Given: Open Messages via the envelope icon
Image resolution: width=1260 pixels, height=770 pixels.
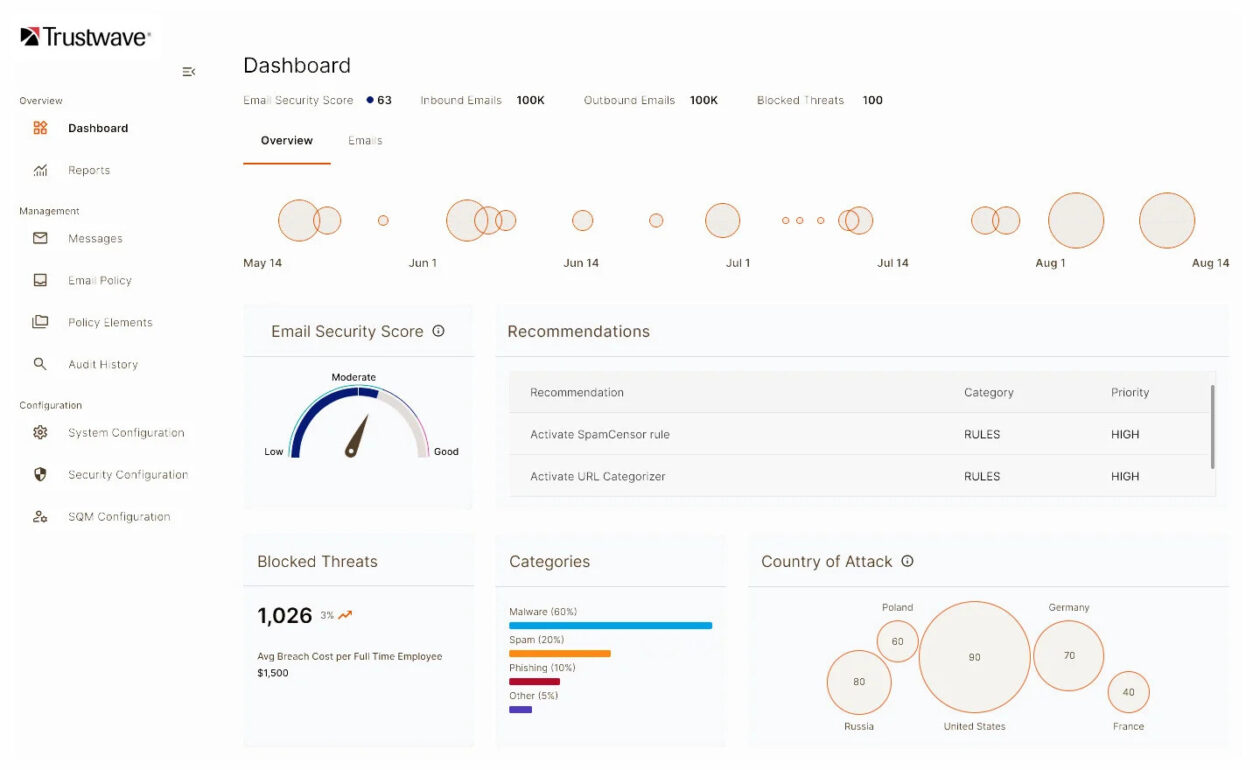Looking at the screenshot, I should 40,238.
